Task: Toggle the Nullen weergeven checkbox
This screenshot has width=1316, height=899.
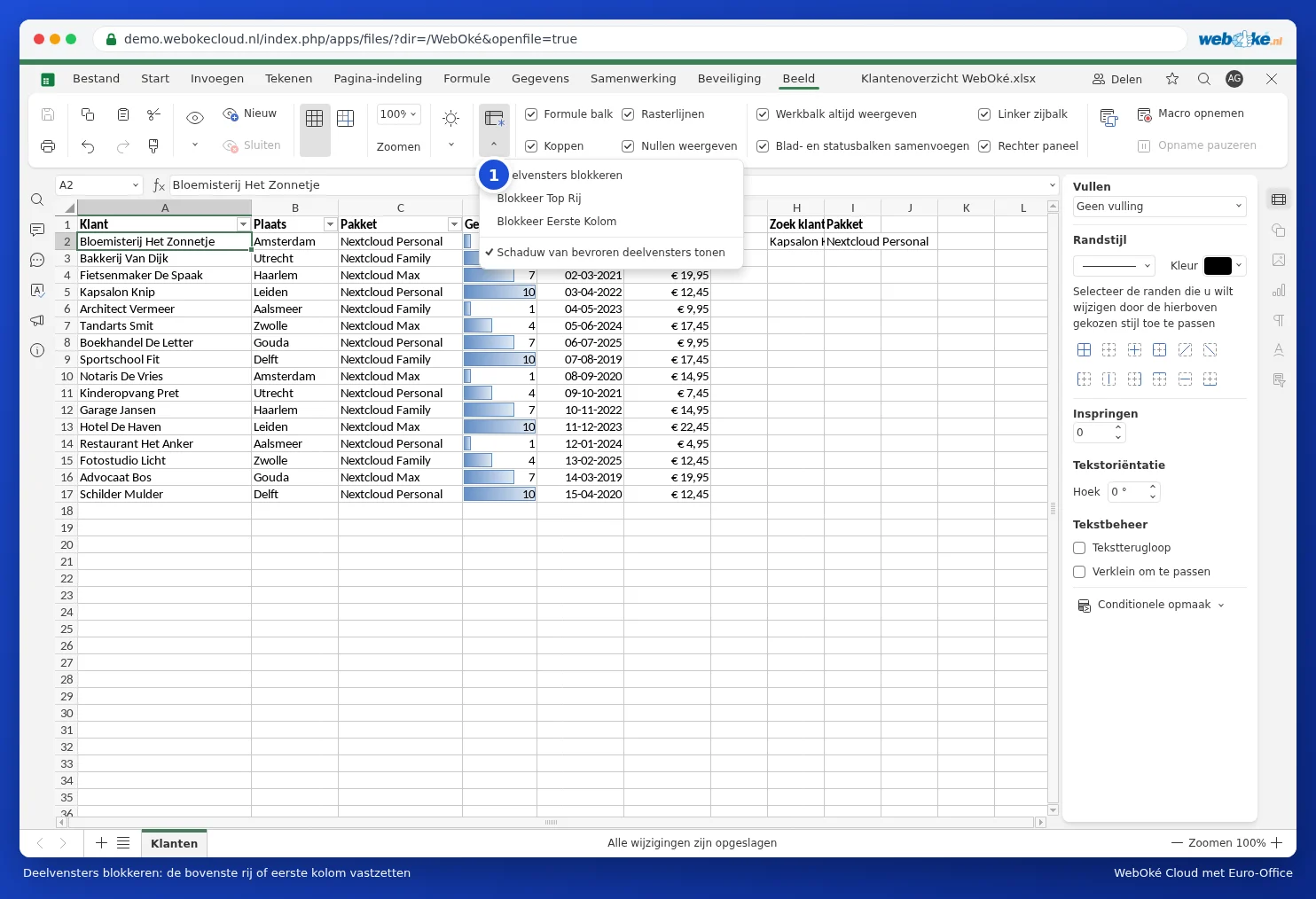Action: pyautogui.click(x=628, y=146)
